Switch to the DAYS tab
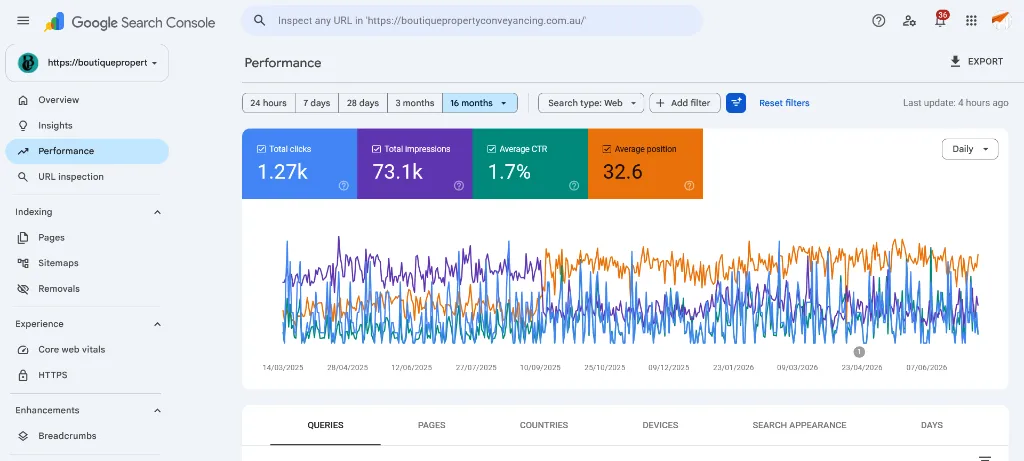This screenshot has width=1024, height=461. 932,425
